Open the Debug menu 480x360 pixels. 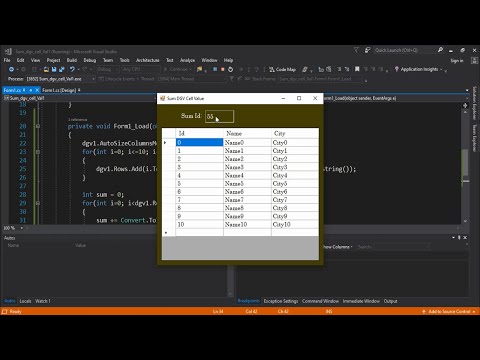[90, 60]
